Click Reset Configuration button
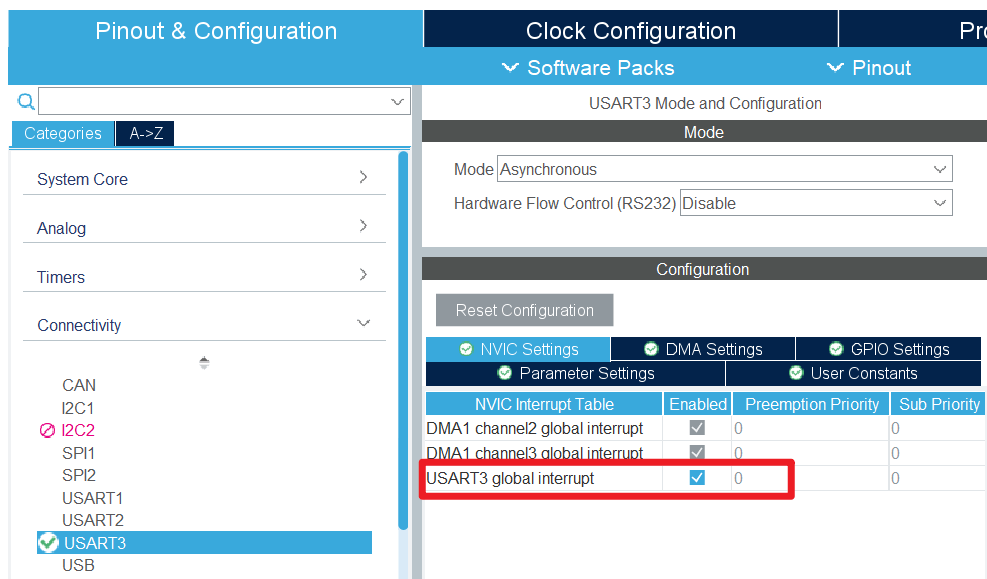The width and height of the screenshot is (987, 579). 524,310
